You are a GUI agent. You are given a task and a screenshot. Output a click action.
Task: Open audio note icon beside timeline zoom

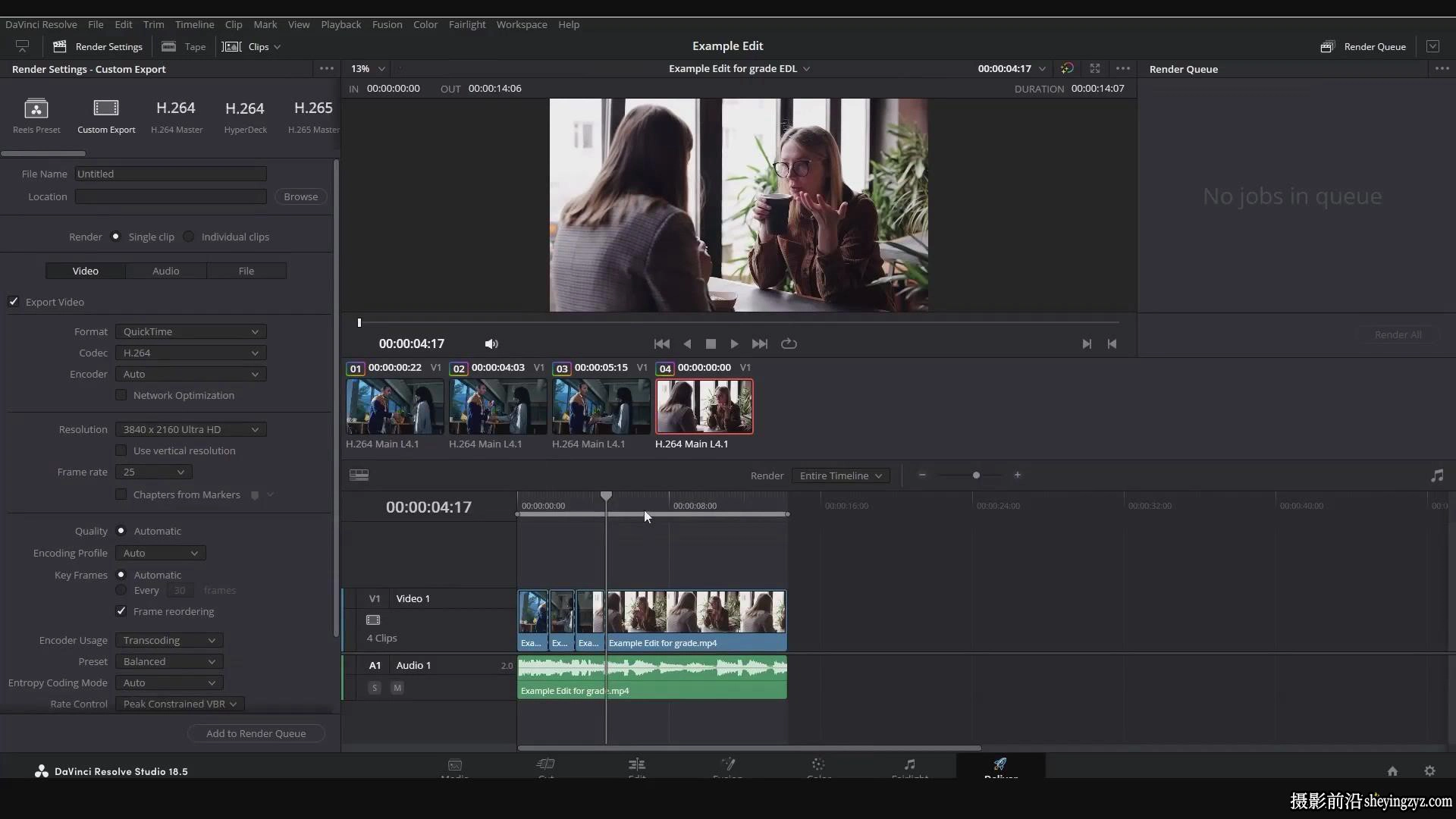[1437, 475]
